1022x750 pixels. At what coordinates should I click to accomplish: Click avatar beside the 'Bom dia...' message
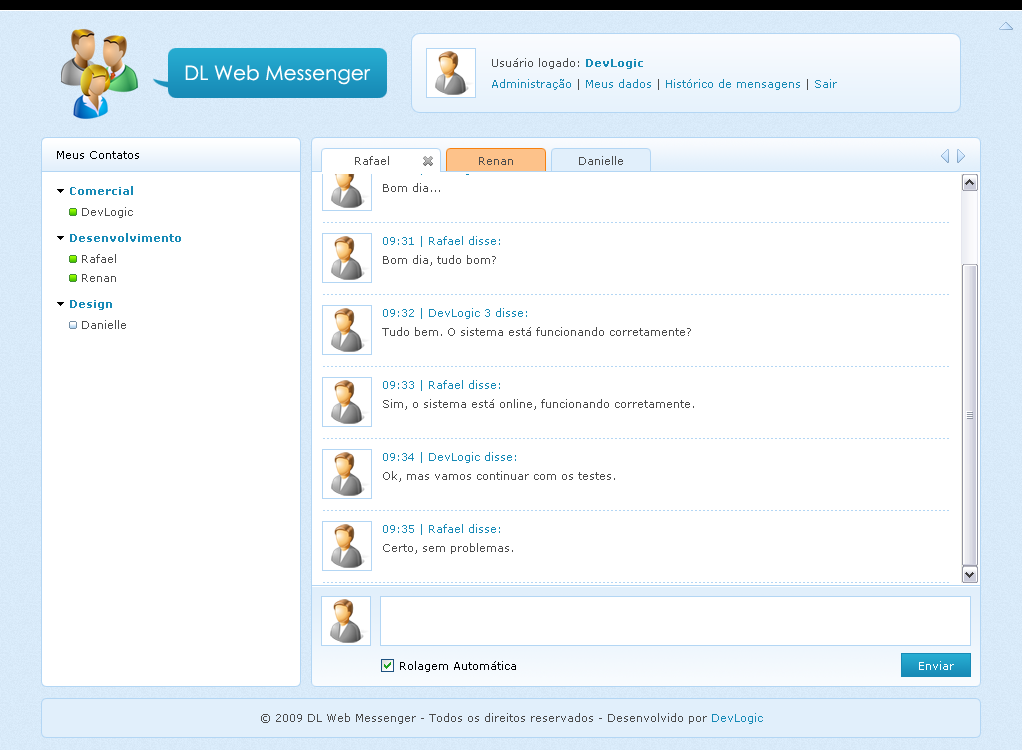tap(347, 192)
